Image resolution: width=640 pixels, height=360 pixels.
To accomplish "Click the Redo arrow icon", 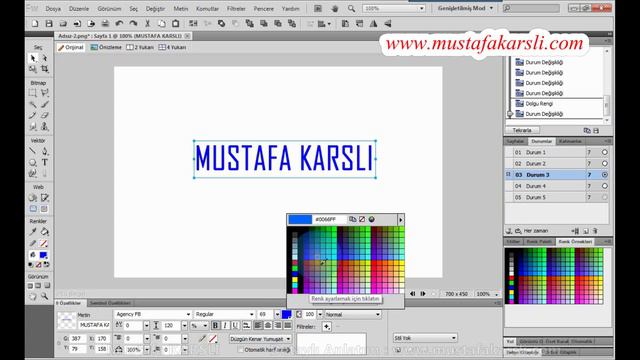I will [133, 24].
